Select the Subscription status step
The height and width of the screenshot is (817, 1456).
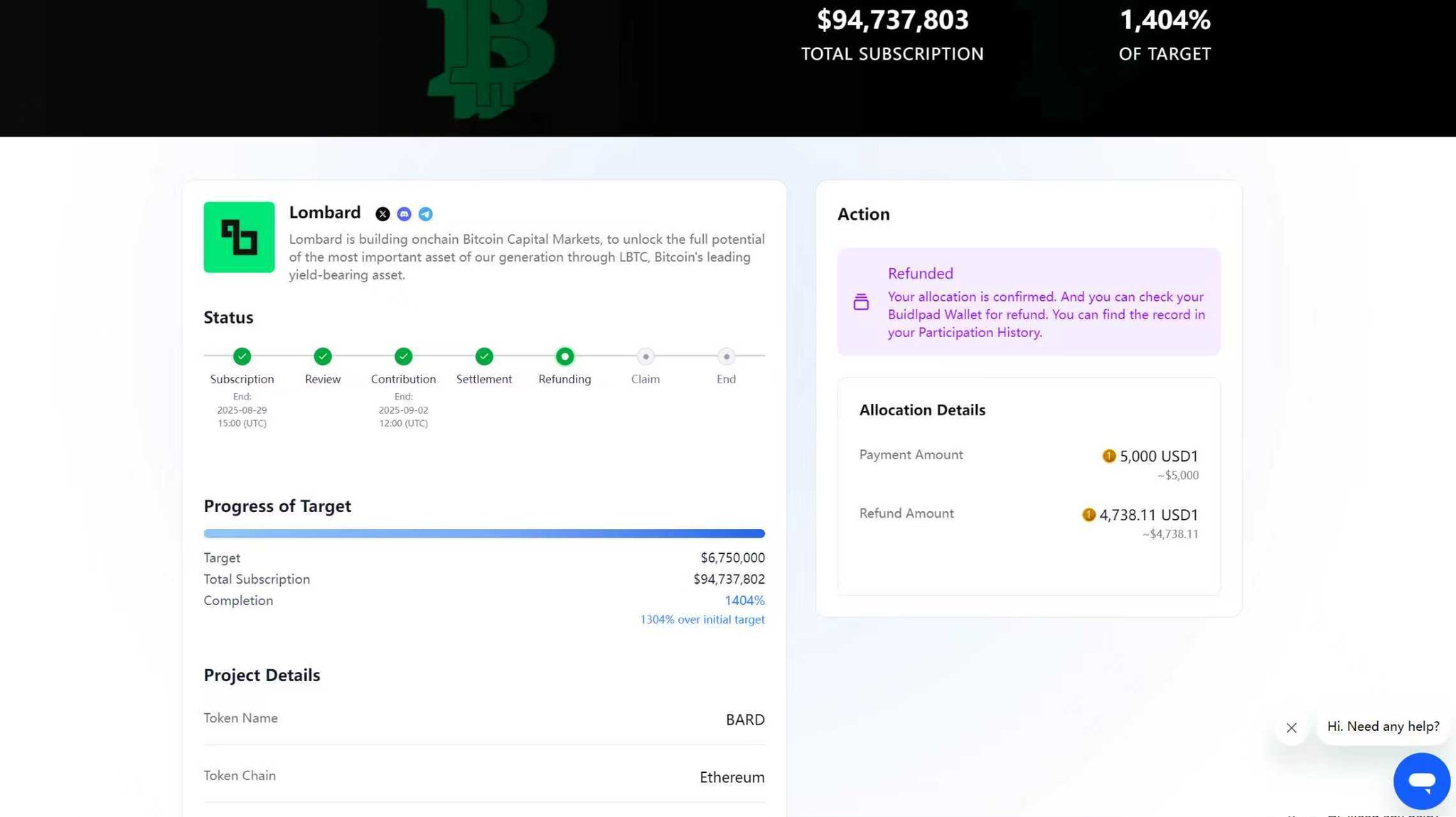tap(242, 356)
